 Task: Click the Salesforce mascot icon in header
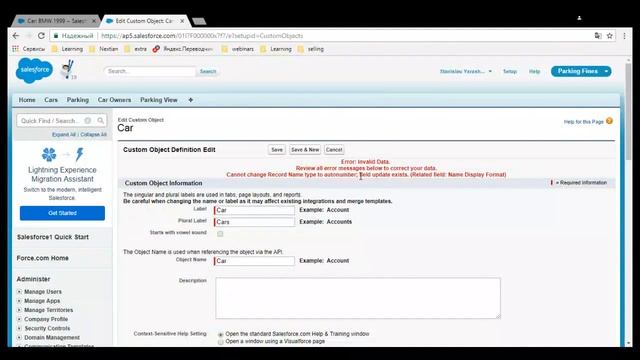68,70
